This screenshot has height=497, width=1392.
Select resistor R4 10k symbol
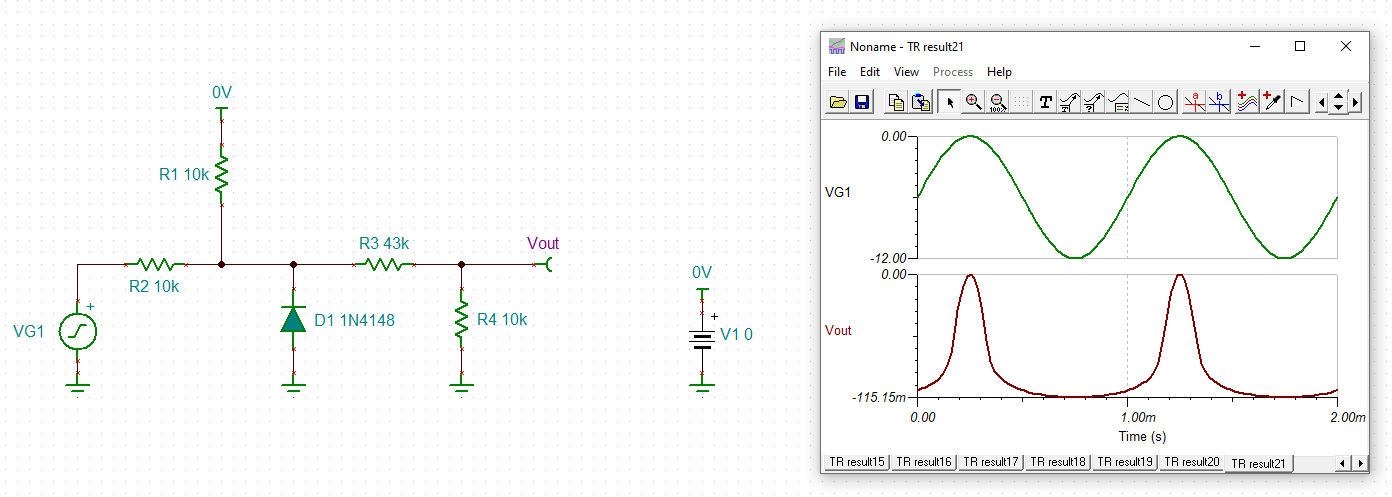(461, 320)
